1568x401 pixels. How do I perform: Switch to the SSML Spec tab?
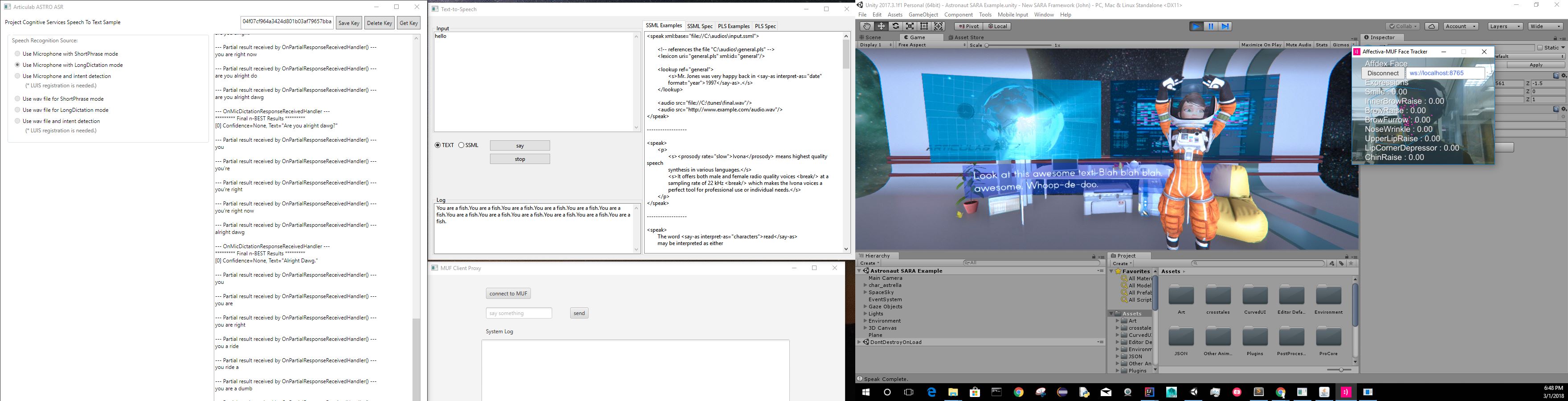tap(699, 26)
